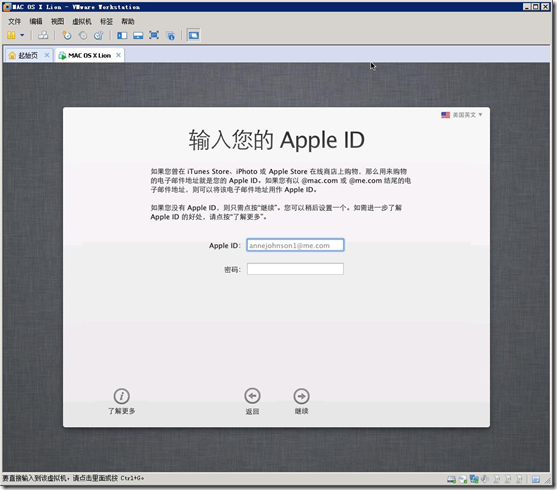Toggle the sidebar view toolbar icon
Image resolution: width=557 pixels, height=490 pixels.
122,35
